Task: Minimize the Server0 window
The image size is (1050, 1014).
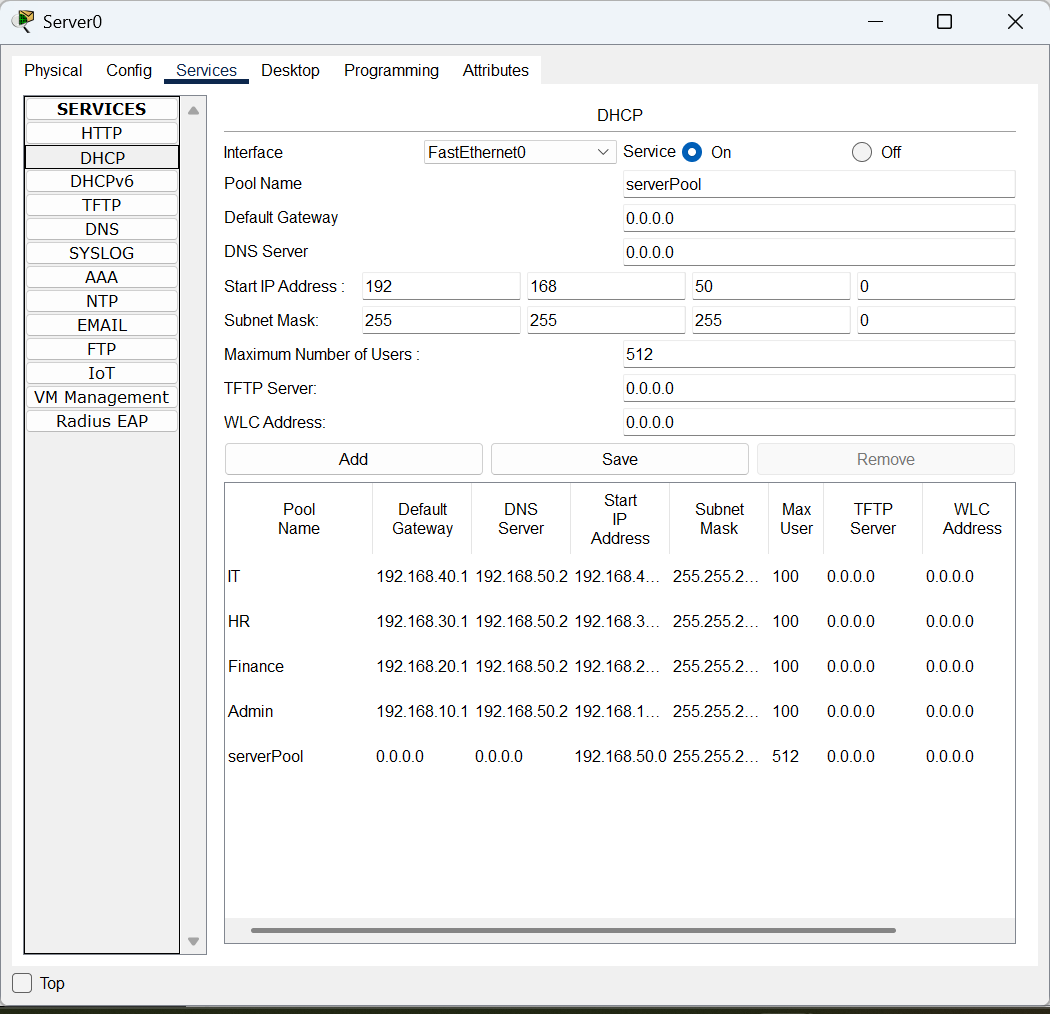Action: (875, 21)
